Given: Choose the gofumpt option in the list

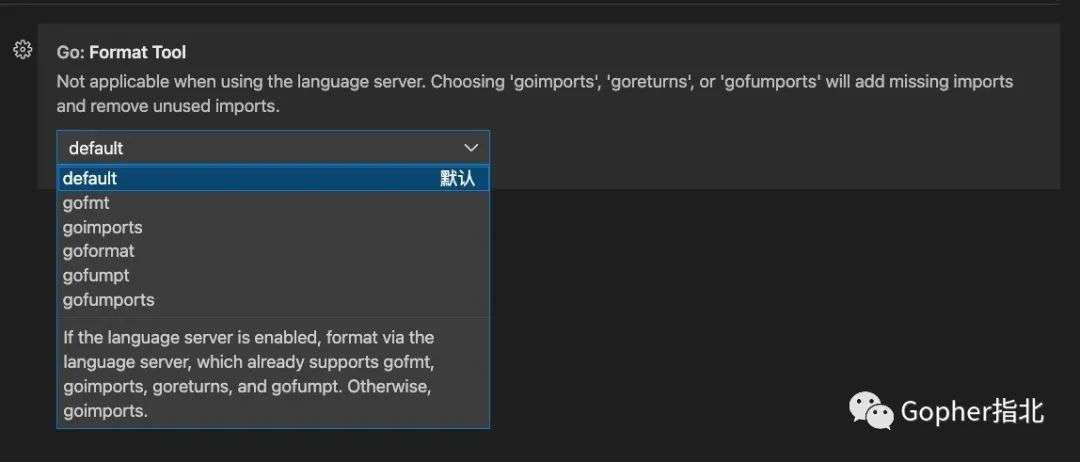Looking at the screenshot, I should [273, 275].
